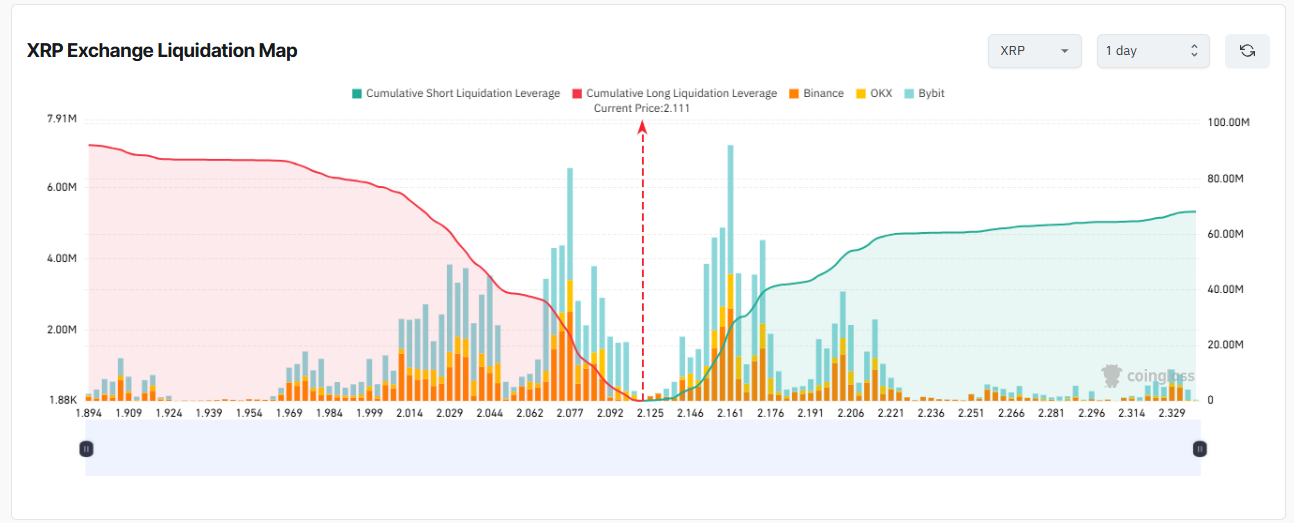Click the tall bar above 2.077
The height and width of the screenshot is (523, 1294).
pos(570,284)
